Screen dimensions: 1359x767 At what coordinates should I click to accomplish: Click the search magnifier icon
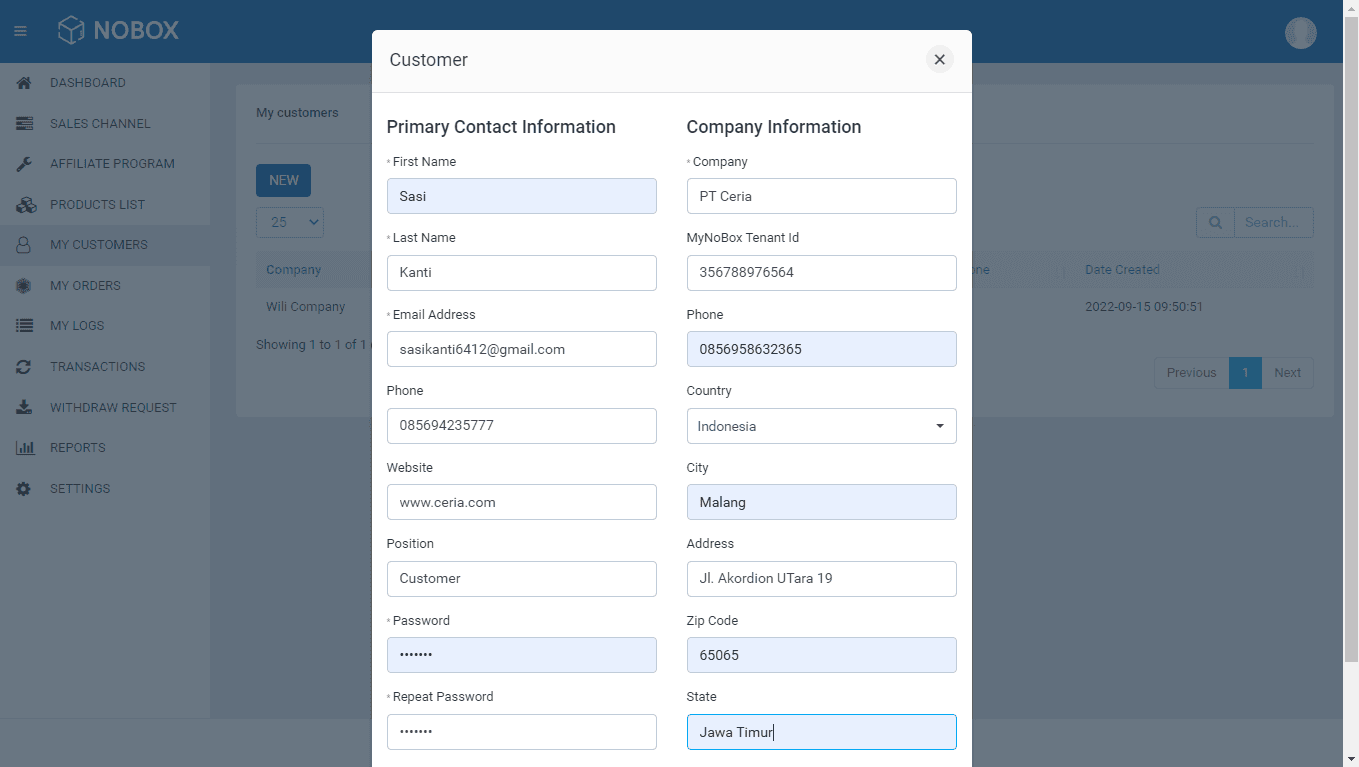tap(1215, 222)
